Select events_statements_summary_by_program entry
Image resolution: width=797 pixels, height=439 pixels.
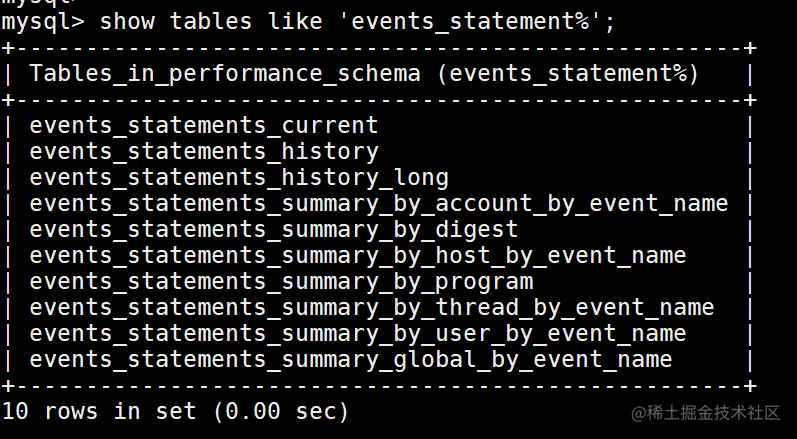click(x=281, y=281)
